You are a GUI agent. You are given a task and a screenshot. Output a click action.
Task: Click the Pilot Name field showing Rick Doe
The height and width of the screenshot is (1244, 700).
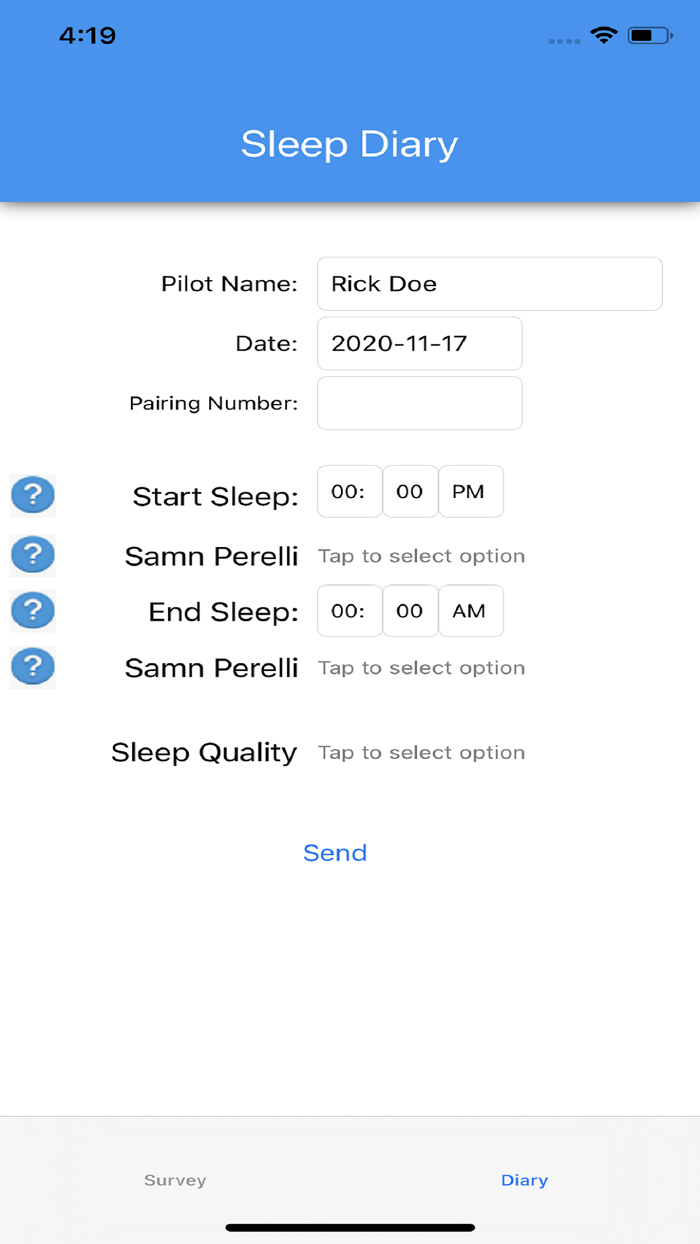point(489,283)
